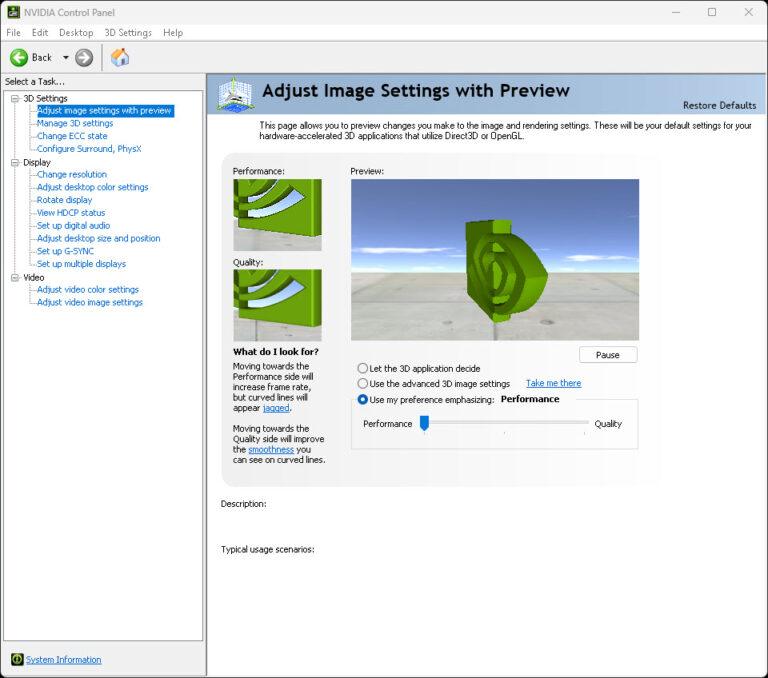Click the Take me there link
The image size is (768, 678).
point(553,383)
